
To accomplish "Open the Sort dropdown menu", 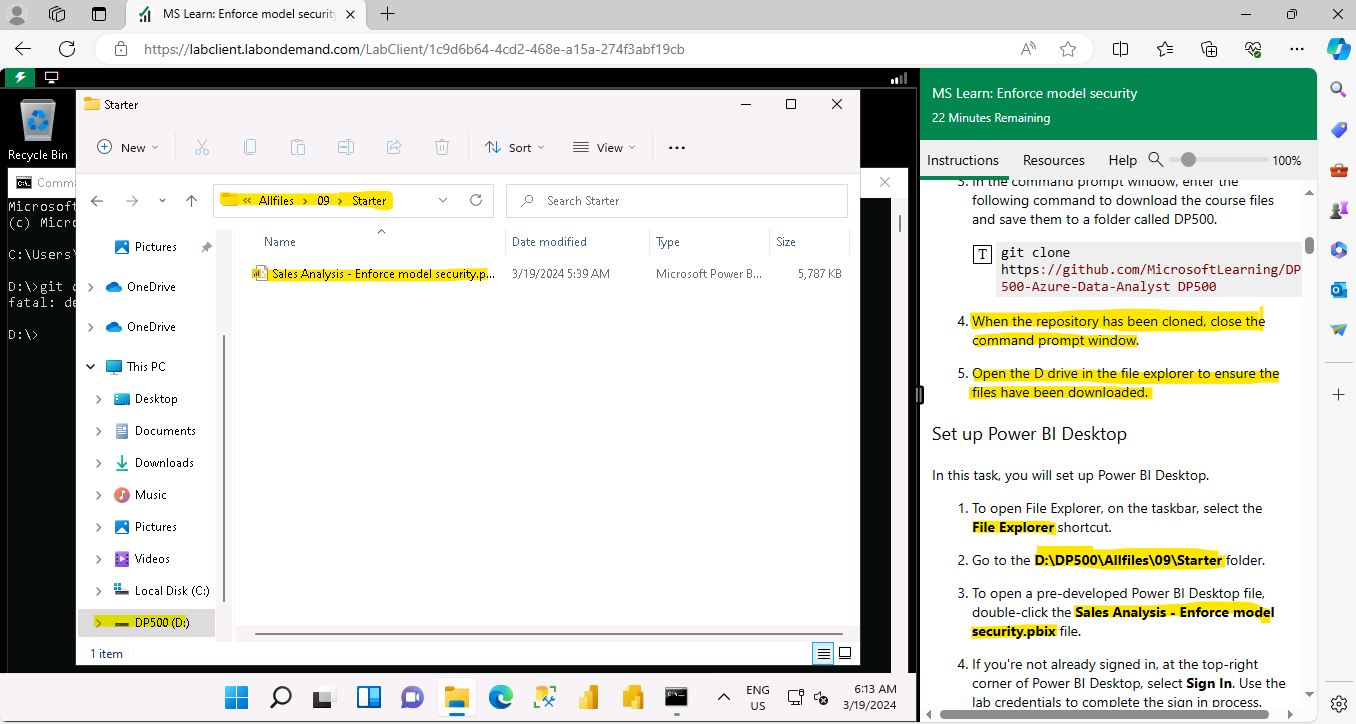I will point(515,147).
